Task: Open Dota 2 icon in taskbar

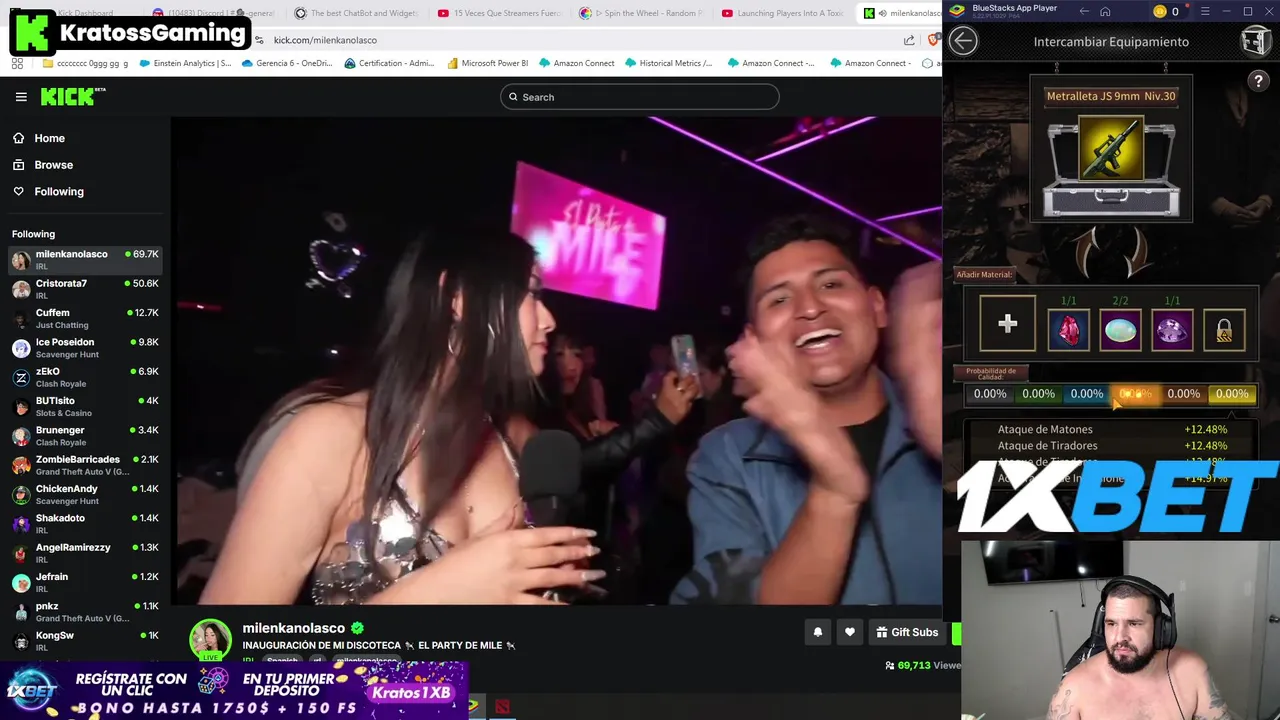Action: coord(502,707)
